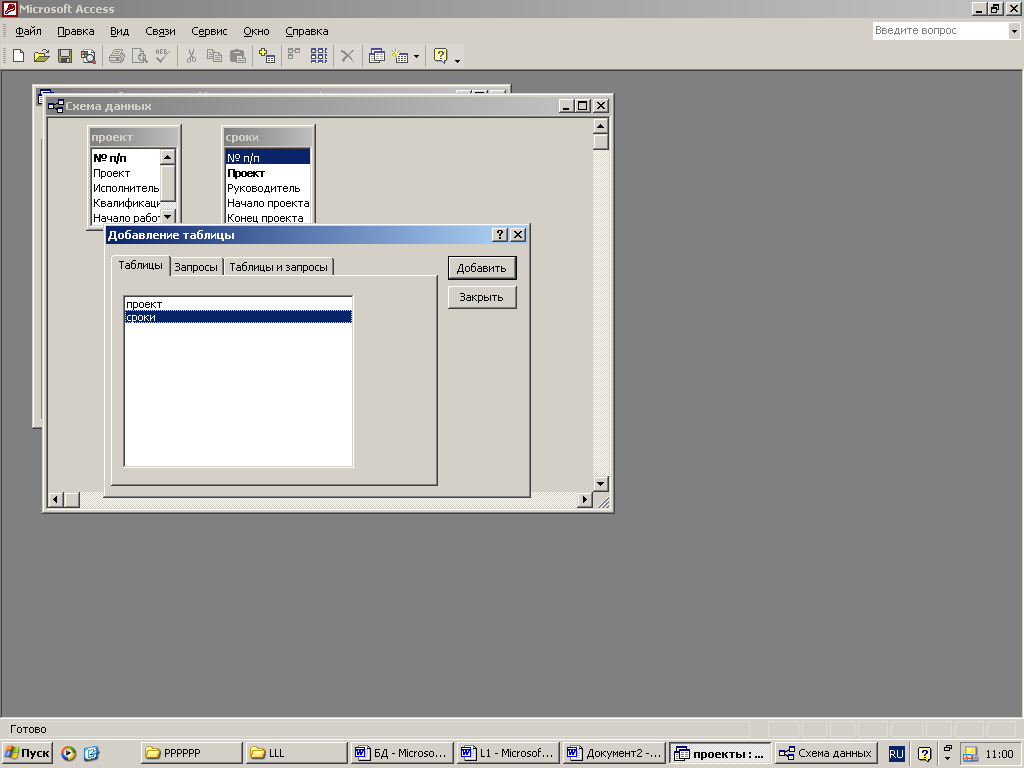Click the New Object toolbar icon
1024x768 pixels.
point(400,56)
